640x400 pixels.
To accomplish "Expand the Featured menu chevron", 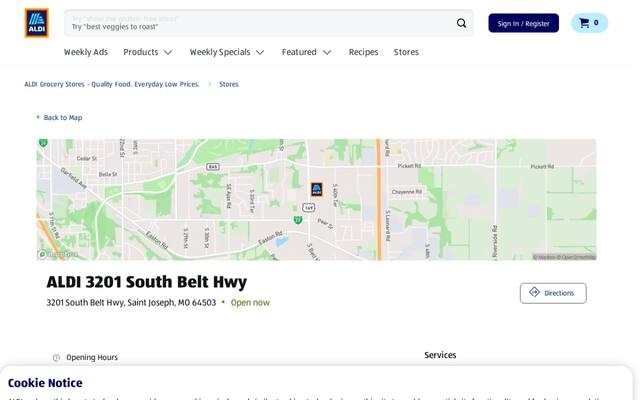I will click(x=327, y=52).
